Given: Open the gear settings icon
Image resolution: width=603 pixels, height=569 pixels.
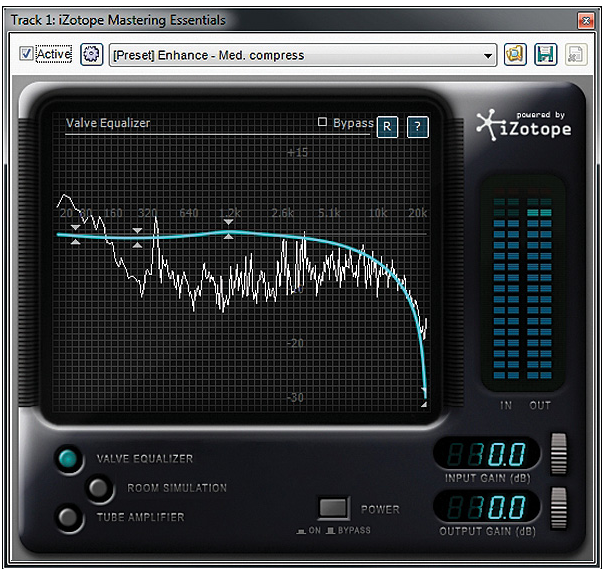Looking at the screenshot, I should click(92, 54).
